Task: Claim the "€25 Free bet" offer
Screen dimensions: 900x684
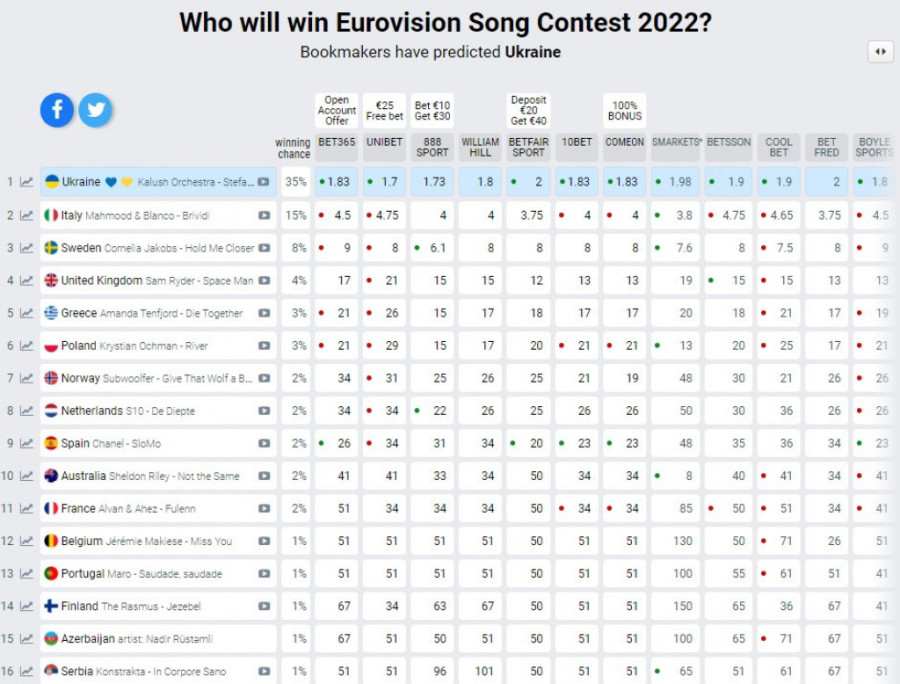Action: point(384,110)
